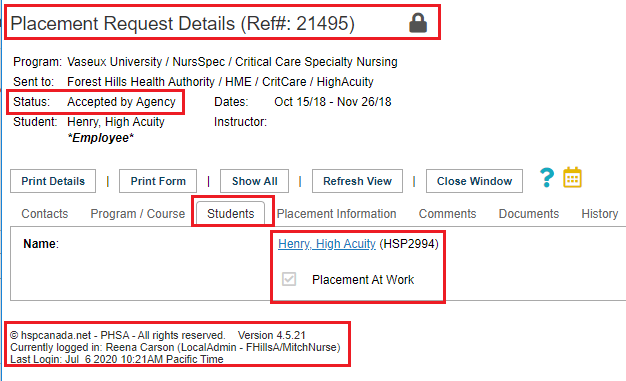Click Show All button
The image size is (626, 381).
(255, 181)
